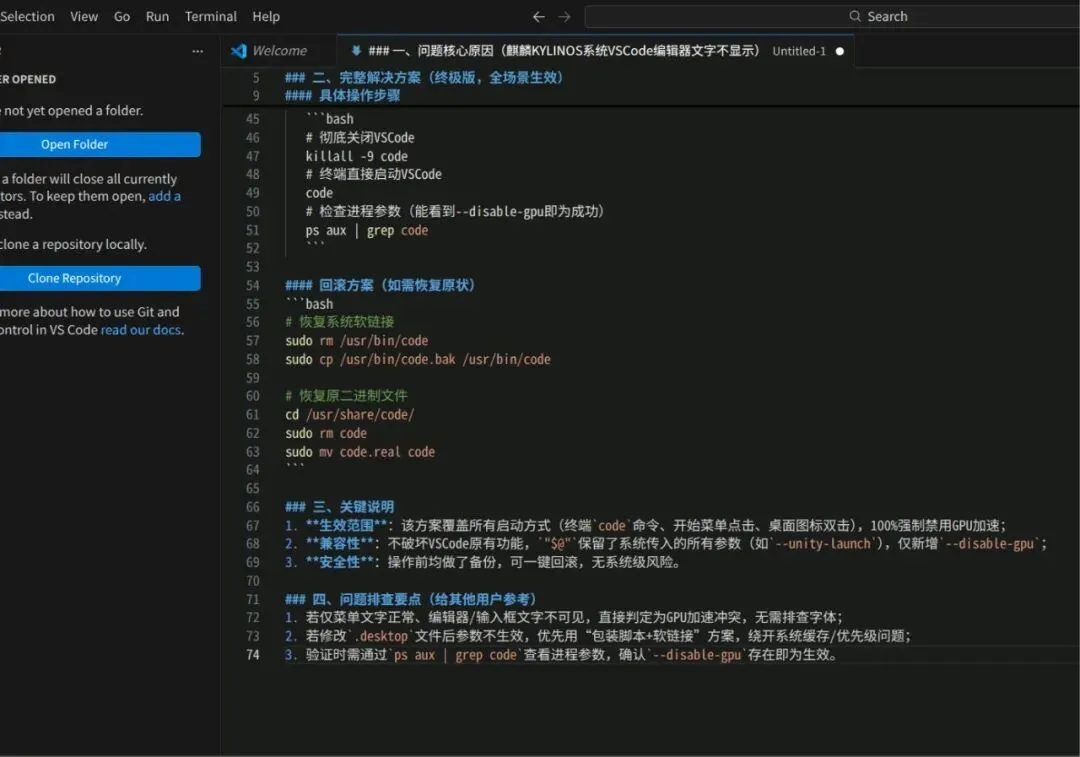The image size is (1080, 757).
Task: Click the '**安全性**' list item
Action: pyautogui.click(x=484, y=562)
